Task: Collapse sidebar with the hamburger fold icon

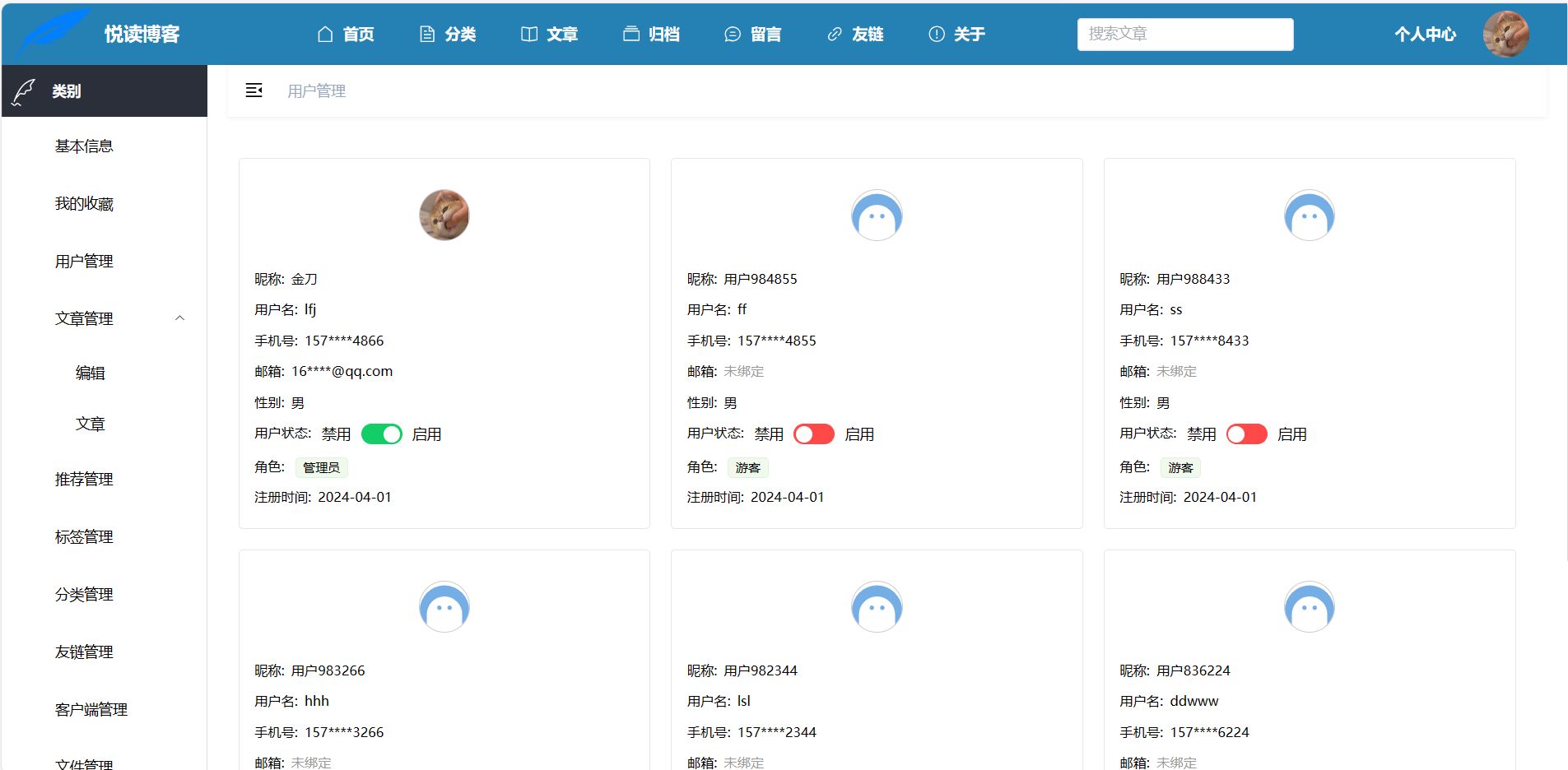Action: tap(254, 90)
